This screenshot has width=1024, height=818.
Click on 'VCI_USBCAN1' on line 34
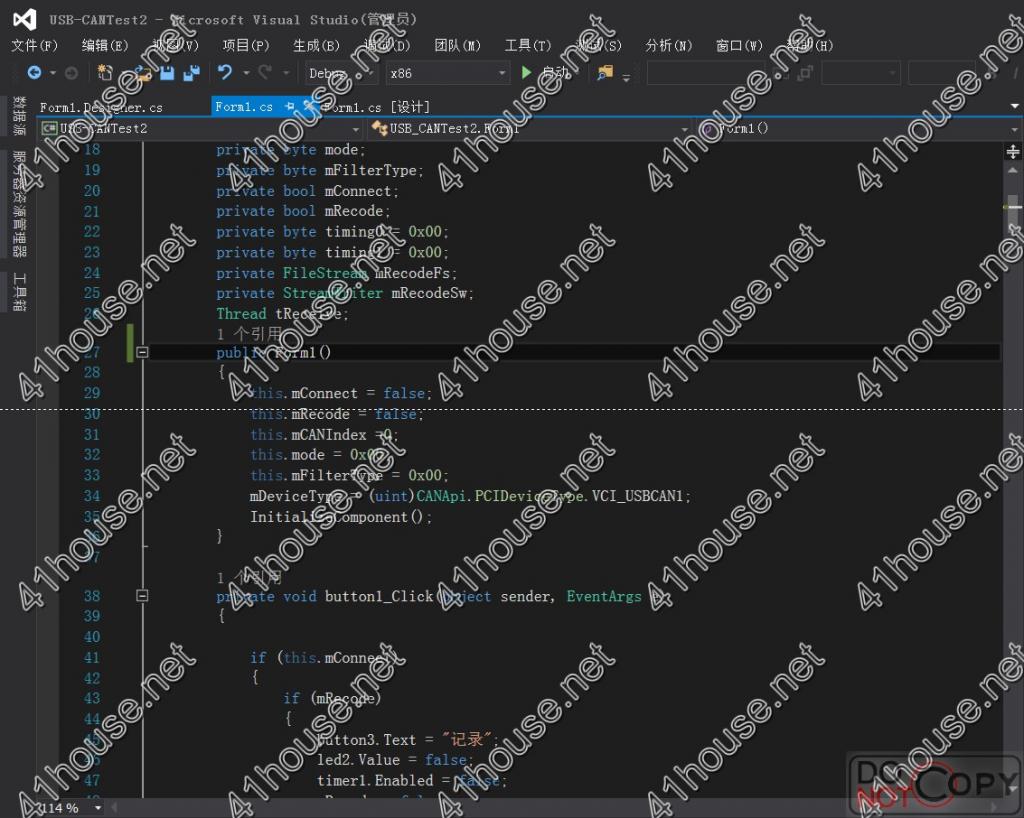coord(637,496)
